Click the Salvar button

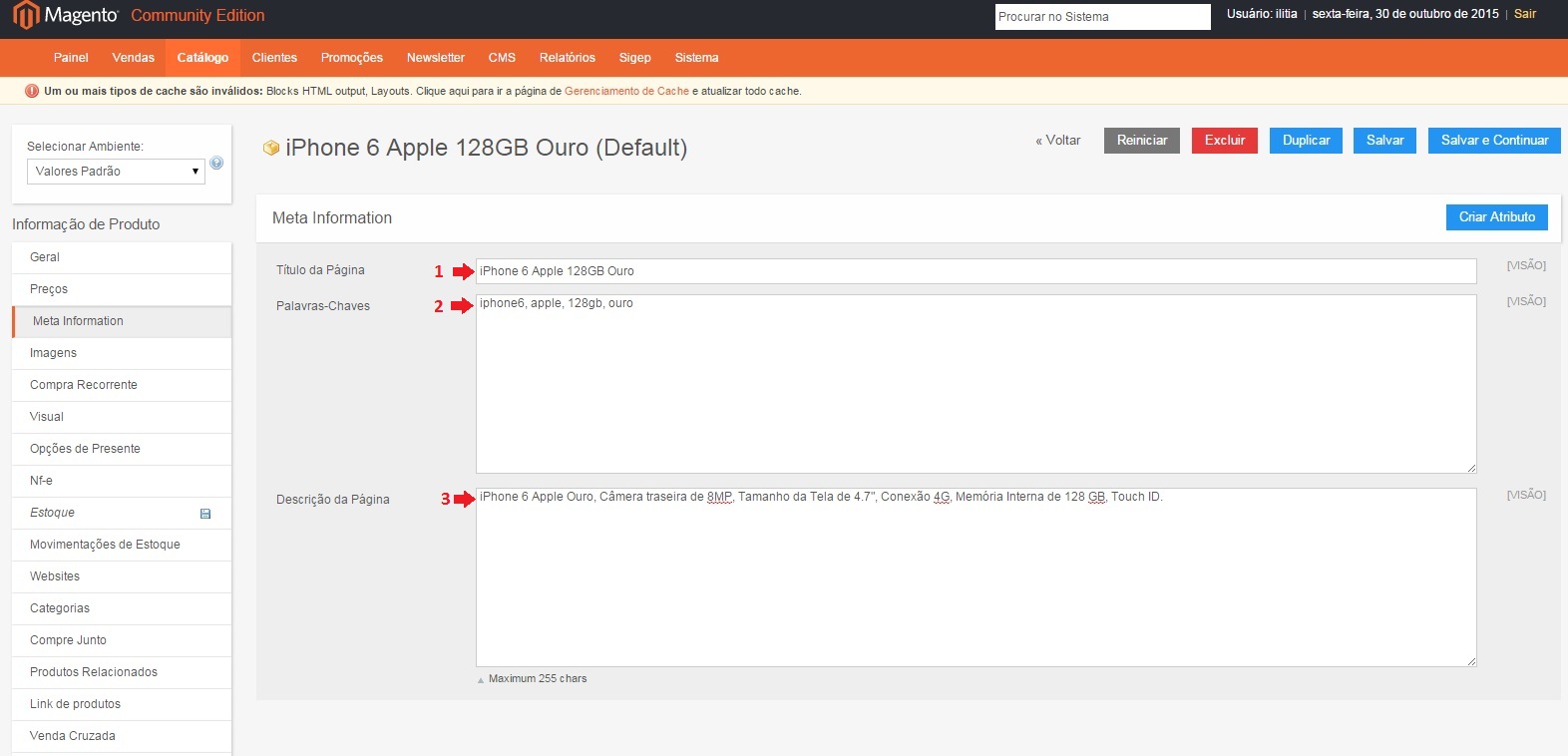click(1384, 141)
